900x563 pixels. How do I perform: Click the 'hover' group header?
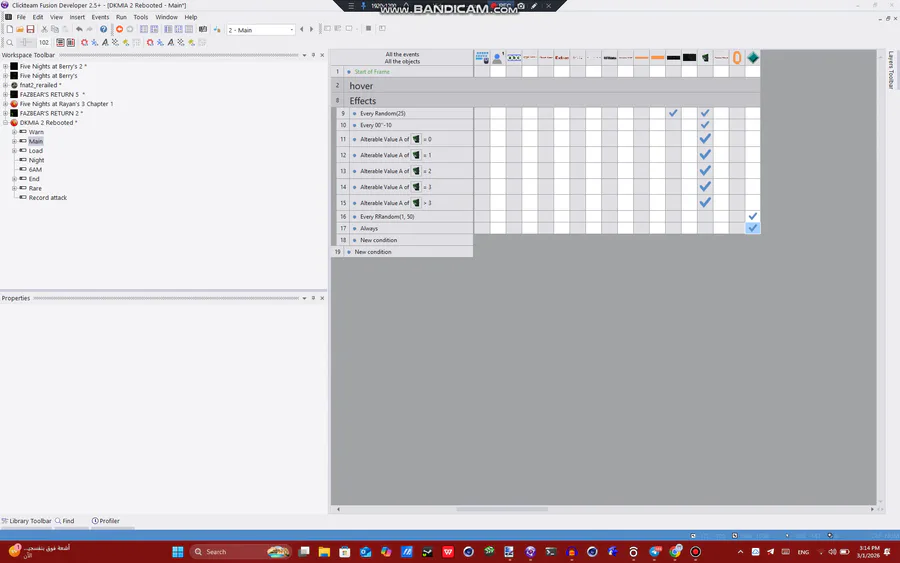pos(361,86)
